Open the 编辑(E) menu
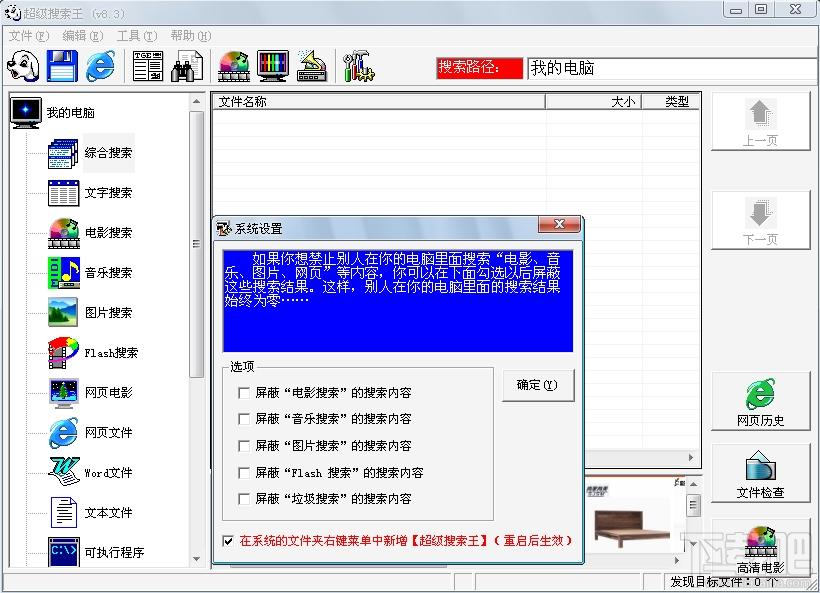 tap(83, 36)
